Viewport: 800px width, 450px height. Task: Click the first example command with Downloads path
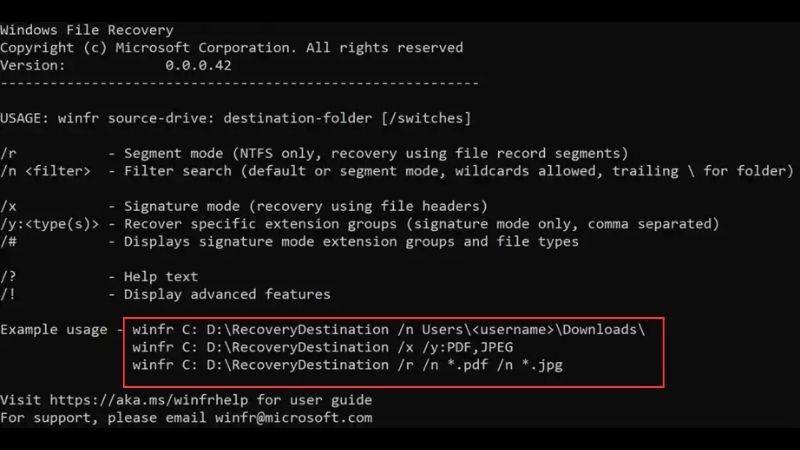tap(389, 330)
